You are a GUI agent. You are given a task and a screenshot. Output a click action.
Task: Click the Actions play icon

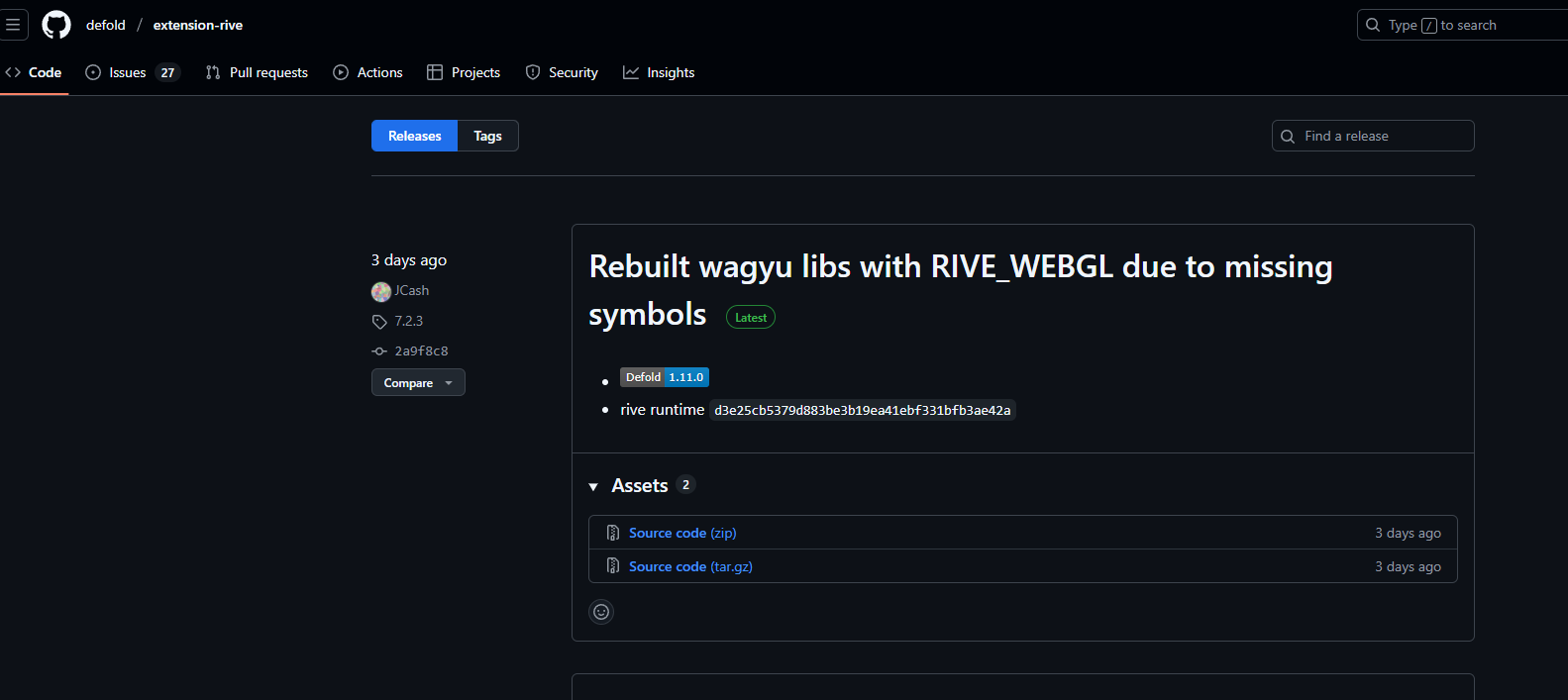coord(341,72)
